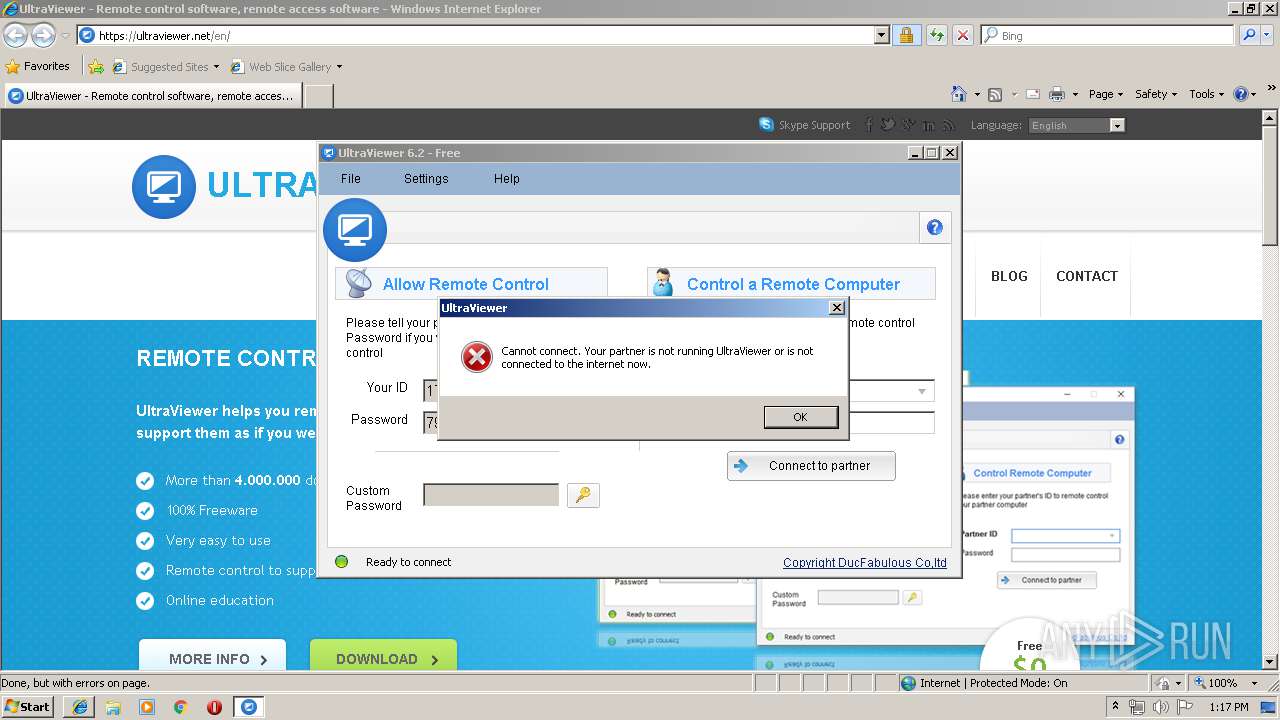Open the File menu in UltraViewer

tap(350, 178)
